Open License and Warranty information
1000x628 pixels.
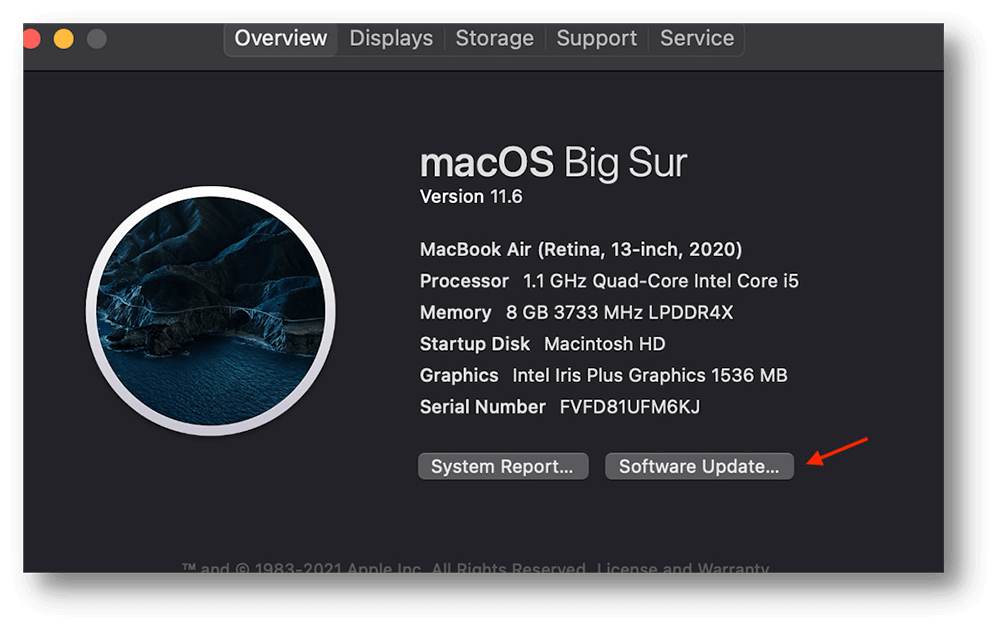coord(683,568)
